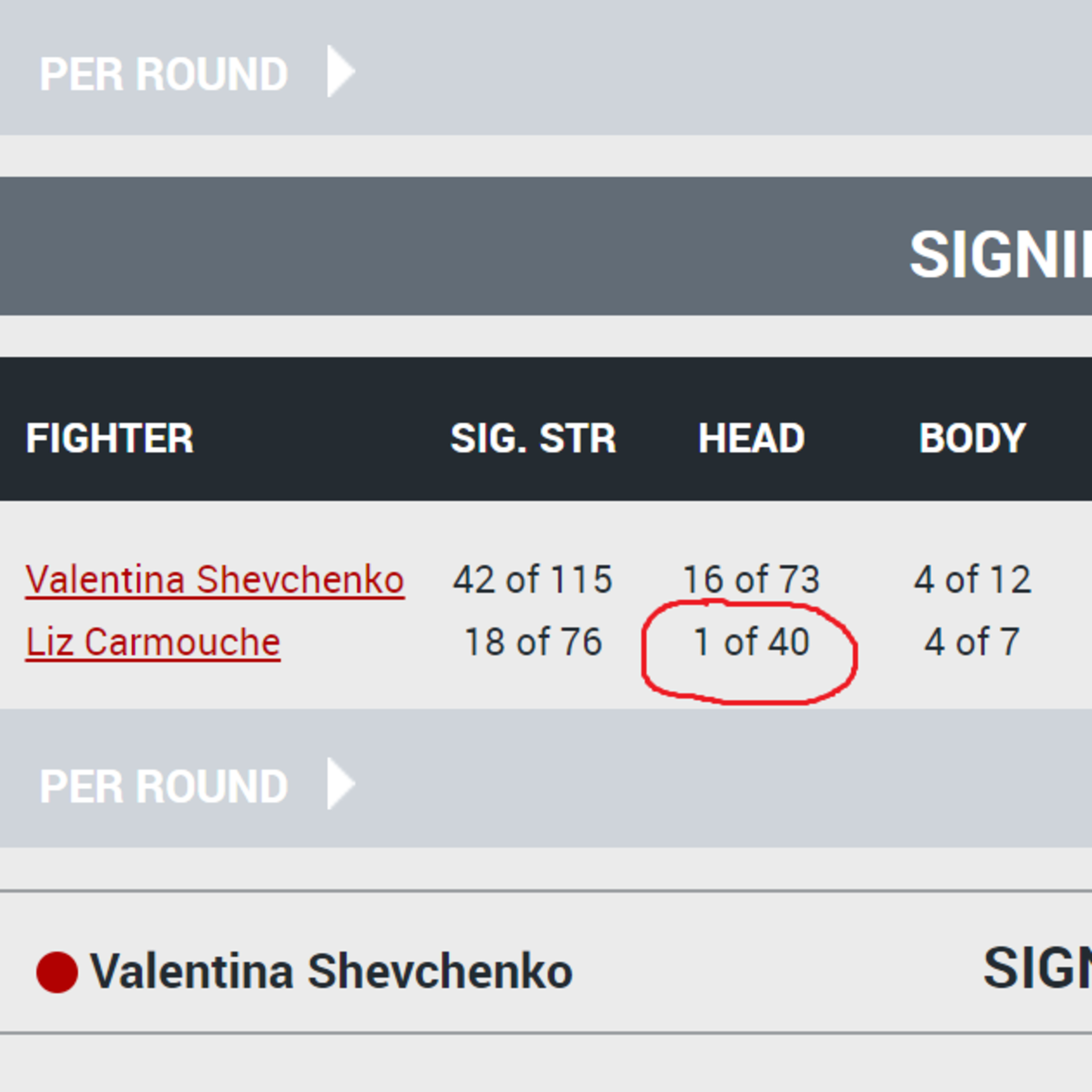1092x1092 pixels.
Task: Click Shevchenko's 16 of 73 head value
Action: pyautogui.click(x=751, y=579)
